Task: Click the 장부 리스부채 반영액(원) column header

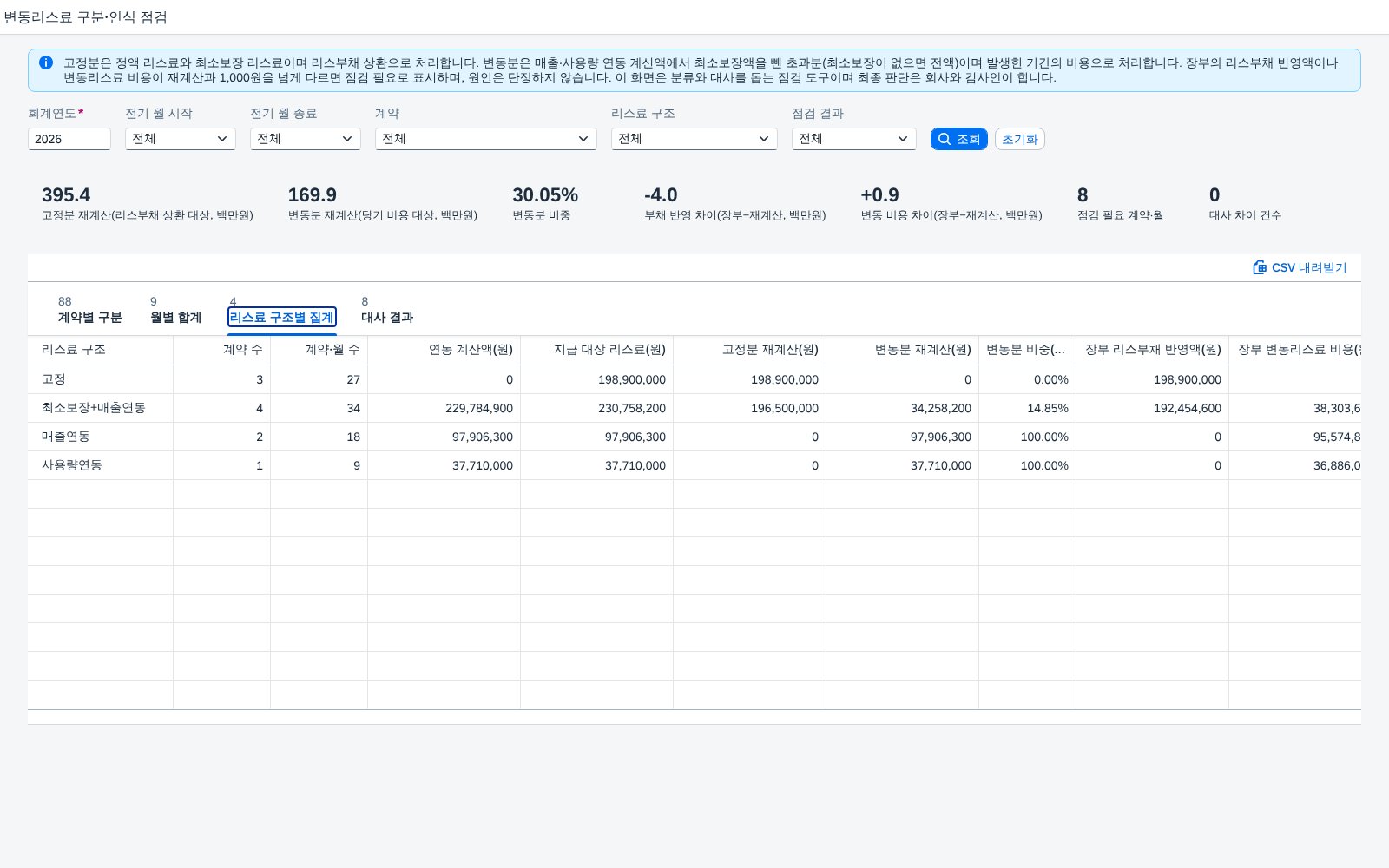Action: [x=1153, y=350]
